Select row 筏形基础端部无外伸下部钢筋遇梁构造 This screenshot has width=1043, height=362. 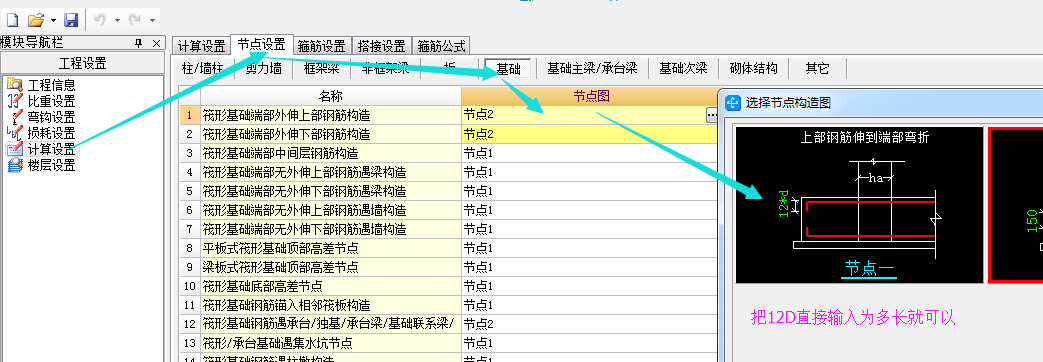coord(331,192)
